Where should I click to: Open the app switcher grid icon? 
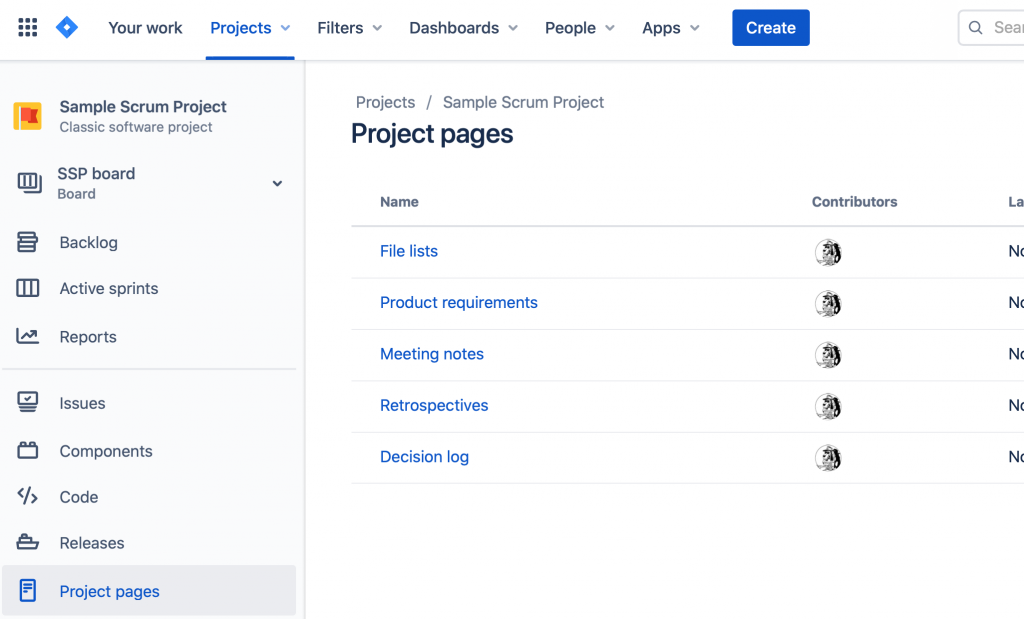[x=27, y=27]
